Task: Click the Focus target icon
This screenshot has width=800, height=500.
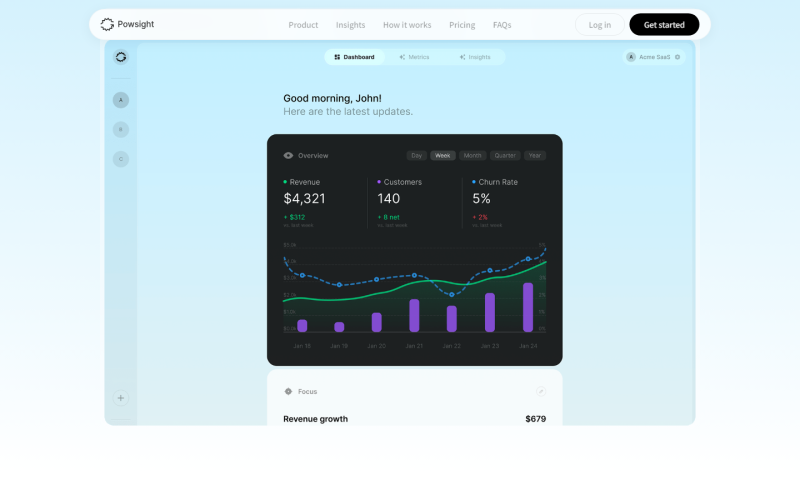Action: (x=288, y=391)
